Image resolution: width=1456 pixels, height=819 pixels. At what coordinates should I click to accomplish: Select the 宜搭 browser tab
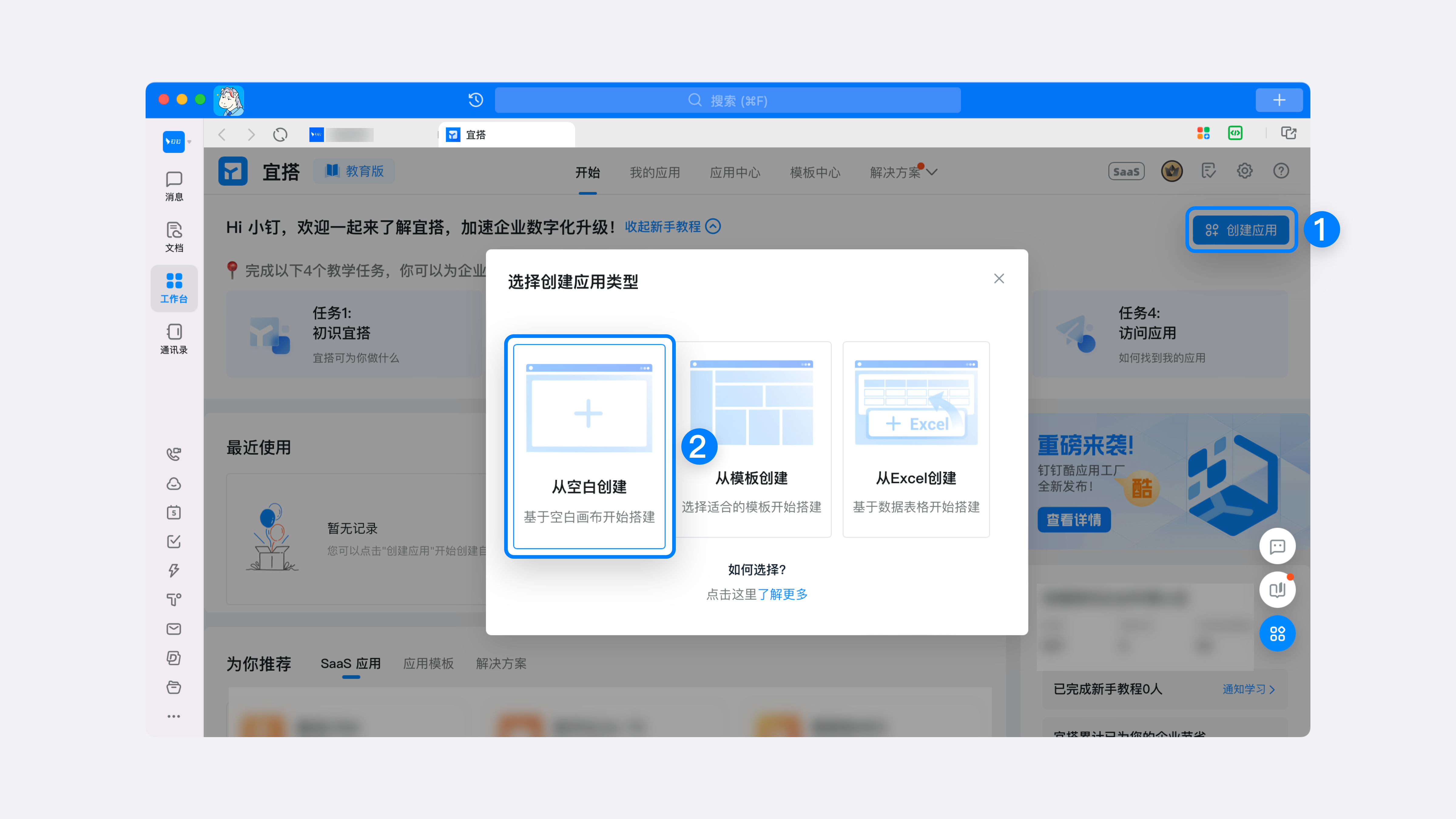pyautogui.click(x=507, y=134)
